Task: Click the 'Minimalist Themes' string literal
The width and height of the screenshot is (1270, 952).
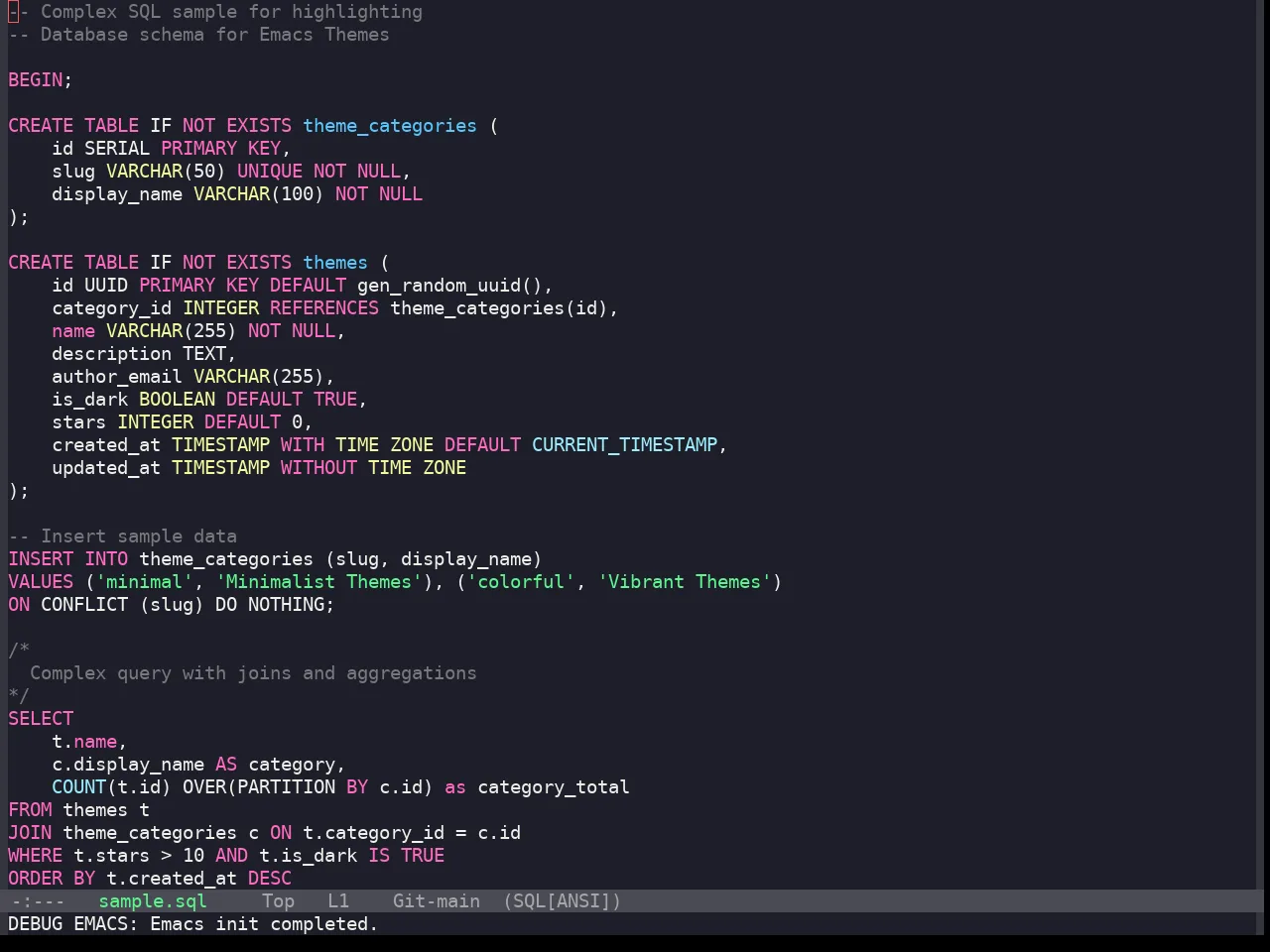Action: 318,582
